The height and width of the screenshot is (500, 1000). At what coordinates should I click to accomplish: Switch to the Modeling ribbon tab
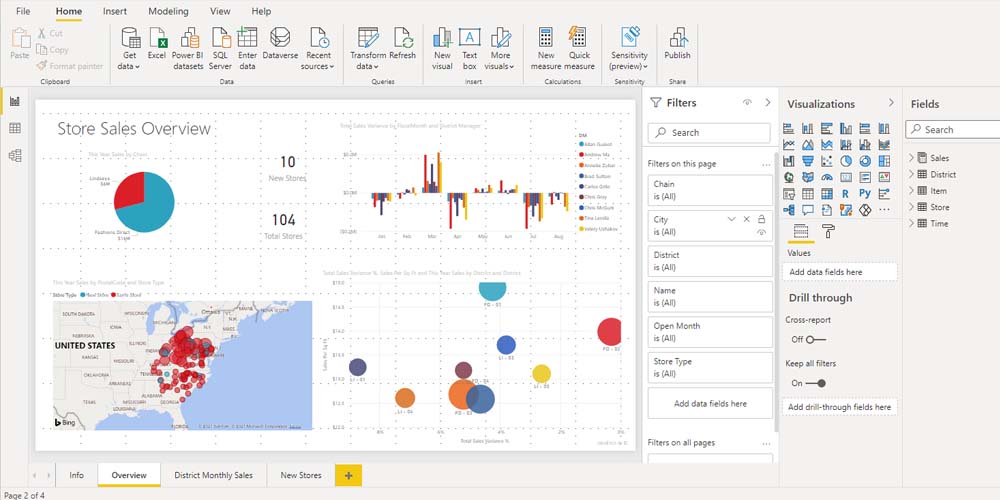168,11
